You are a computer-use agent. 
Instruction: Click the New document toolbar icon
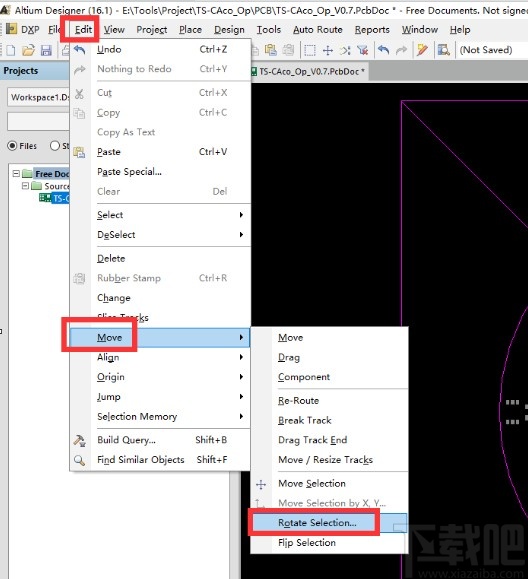(11, 50)
